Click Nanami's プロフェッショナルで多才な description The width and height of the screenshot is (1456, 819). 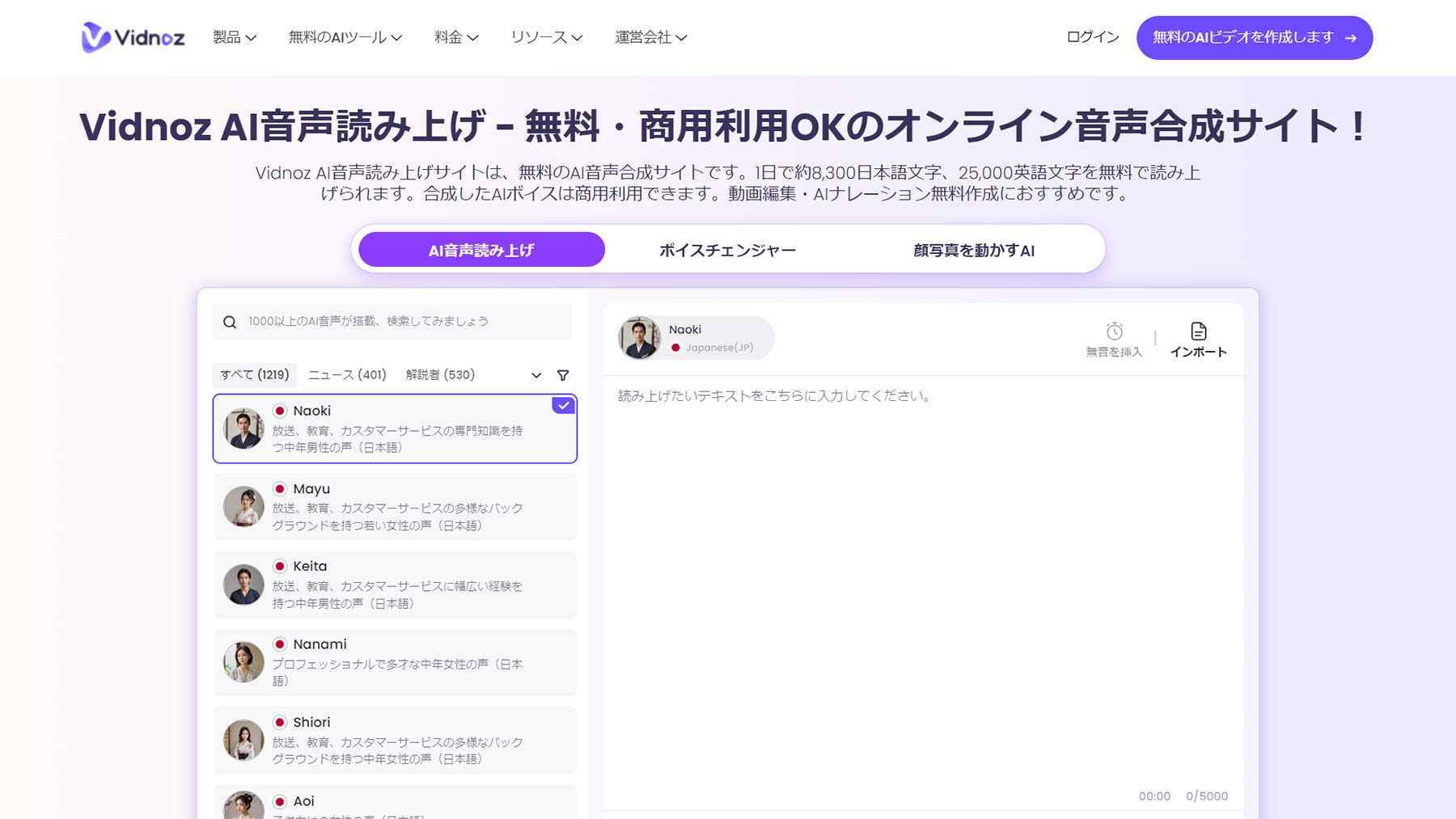(397, 673)
